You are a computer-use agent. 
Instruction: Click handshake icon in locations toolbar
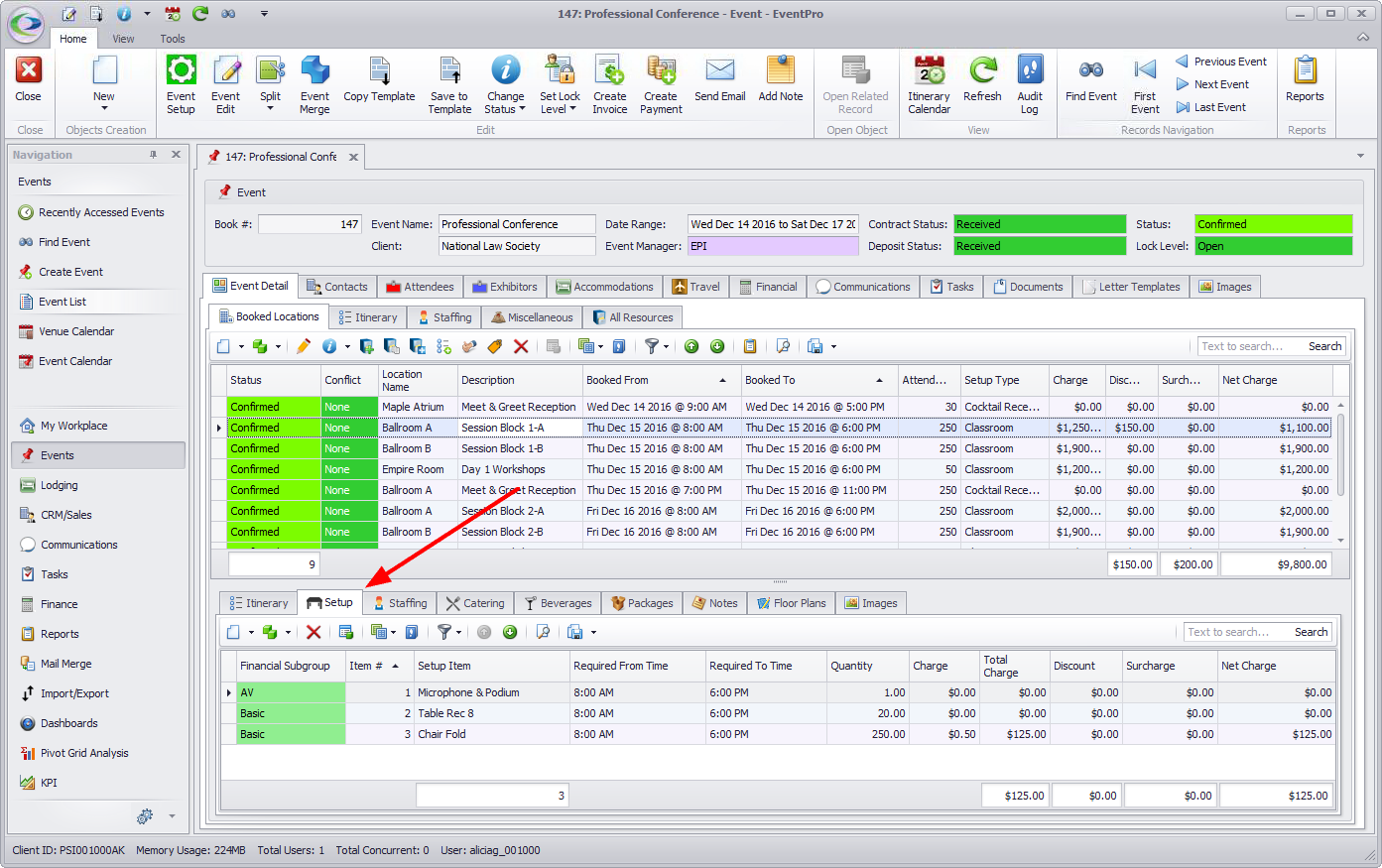tap(469, 346)
